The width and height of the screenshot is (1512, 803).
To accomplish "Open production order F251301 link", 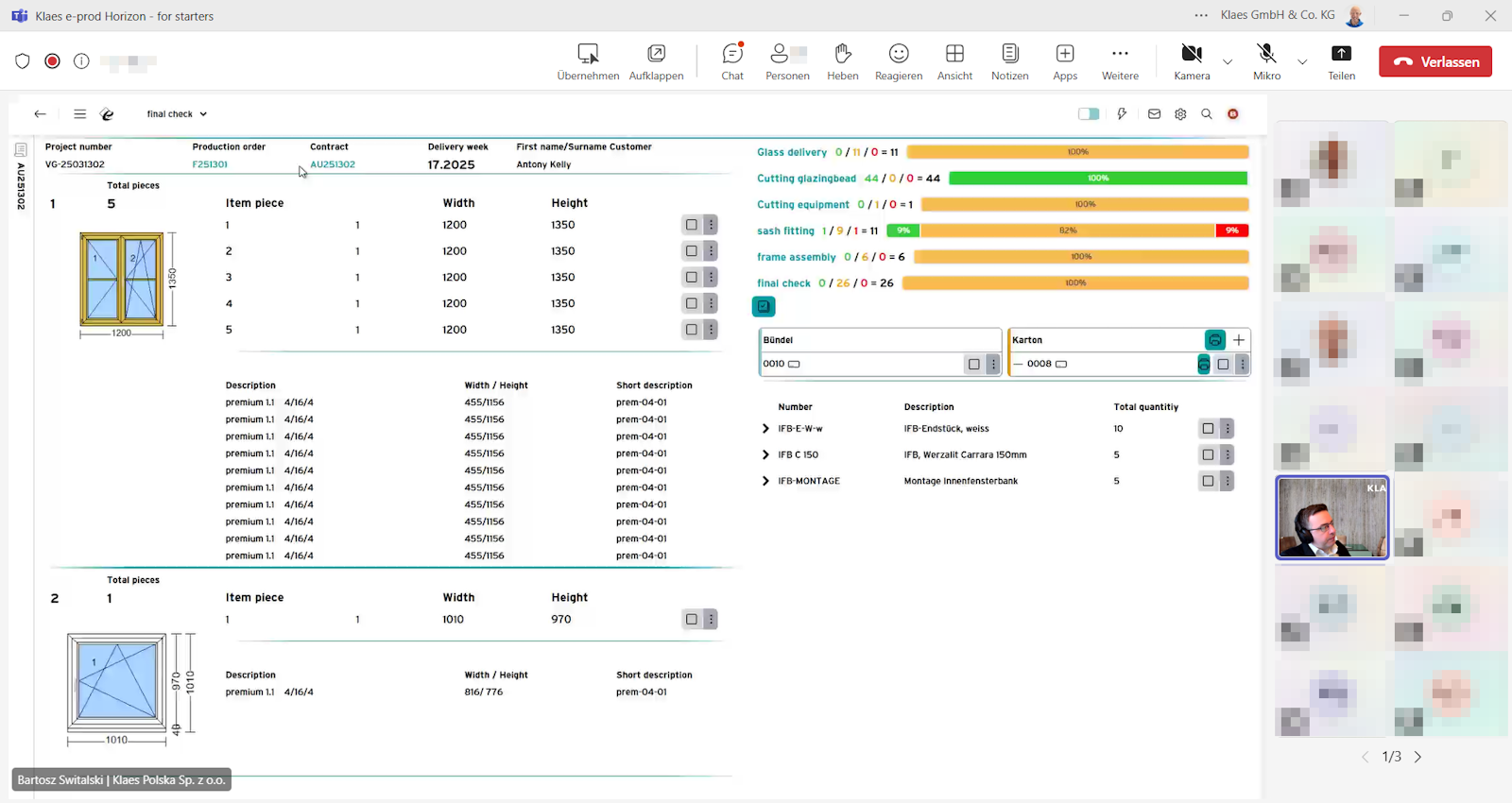I will click(x=210, y=164).
